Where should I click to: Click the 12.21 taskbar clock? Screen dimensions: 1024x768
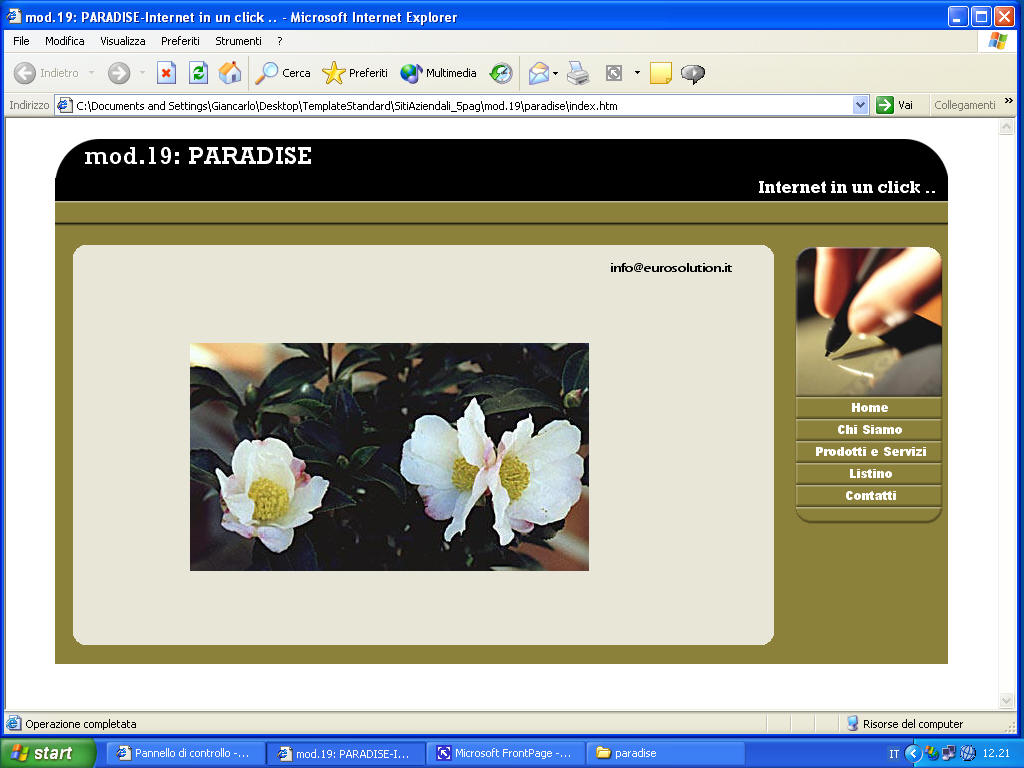click(x=996, y=754)
